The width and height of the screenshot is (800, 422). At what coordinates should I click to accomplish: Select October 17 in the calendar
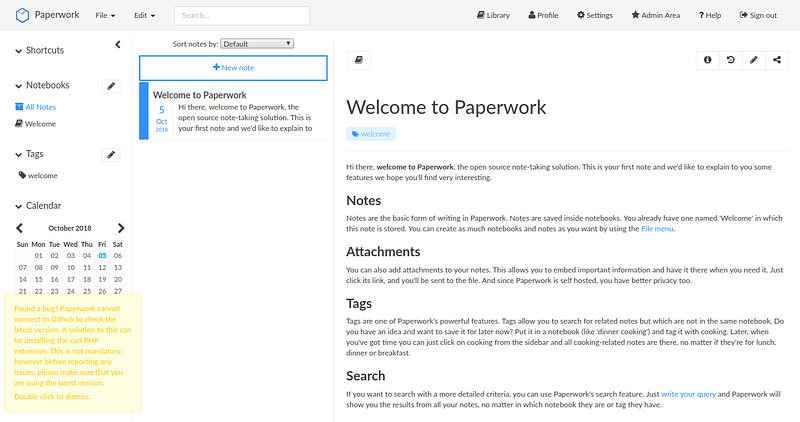(x=71, y=279)
